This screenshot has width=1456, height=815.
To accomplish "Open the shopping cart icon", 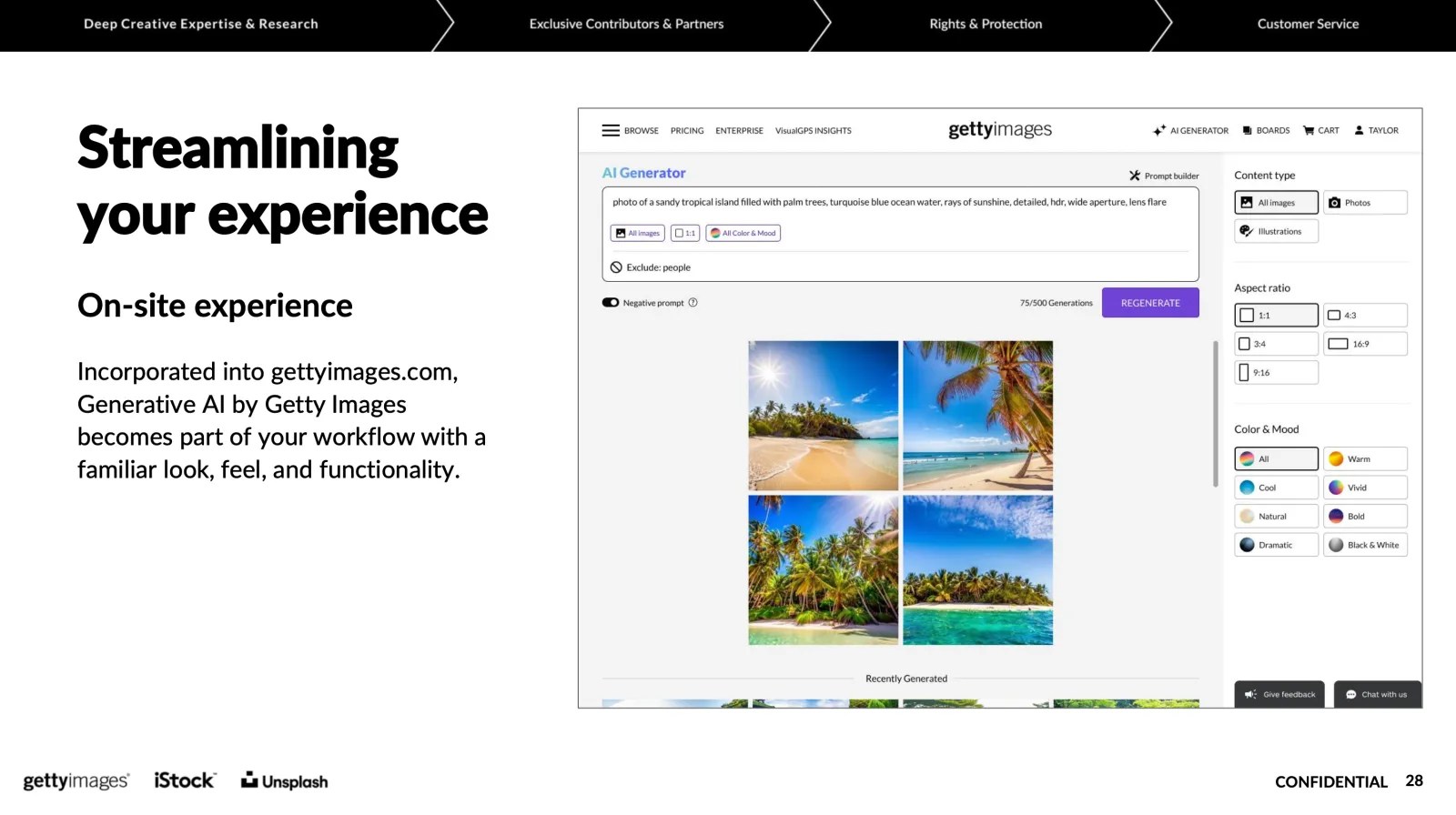I will point(1309,131).
